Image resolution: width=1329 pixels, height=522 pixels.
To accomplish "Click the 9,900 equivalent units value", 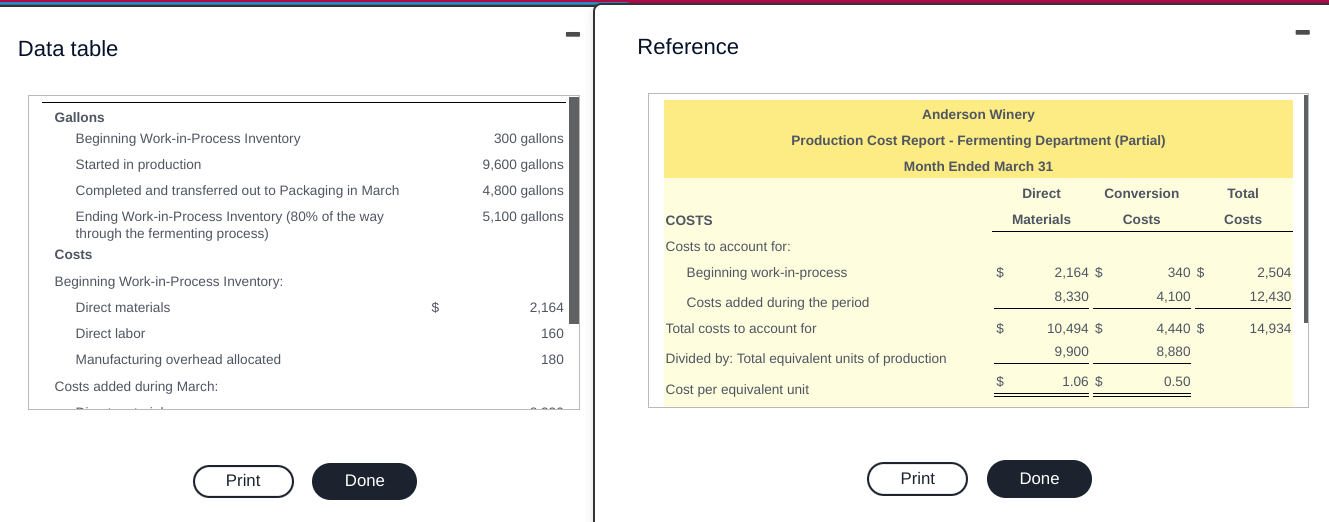I will (1071, 352).
